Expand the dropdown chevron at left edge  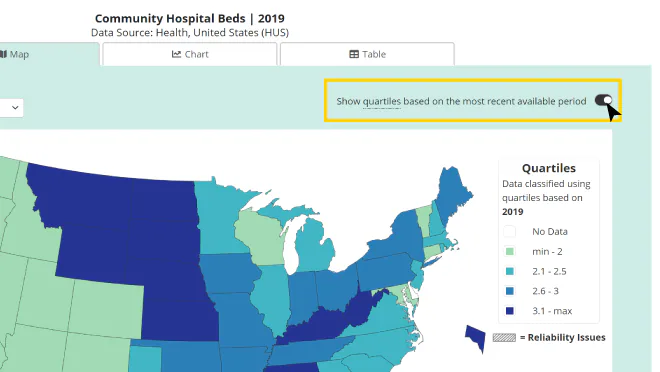pos(15,108)
